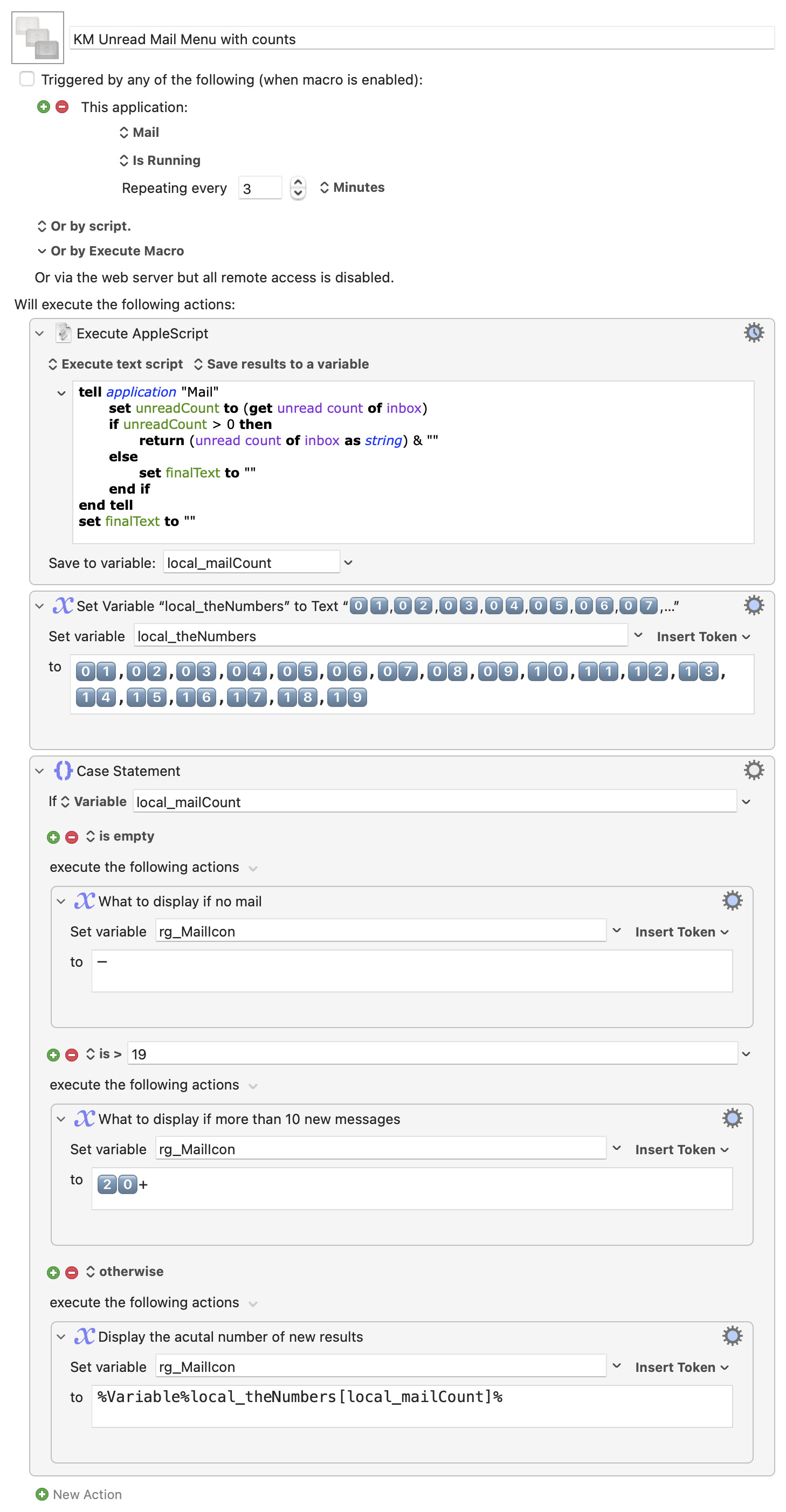Collapse the Execute AppleScript action
Image resolution: width=786 pixels, height=1512 pixels.
(39, 334)
